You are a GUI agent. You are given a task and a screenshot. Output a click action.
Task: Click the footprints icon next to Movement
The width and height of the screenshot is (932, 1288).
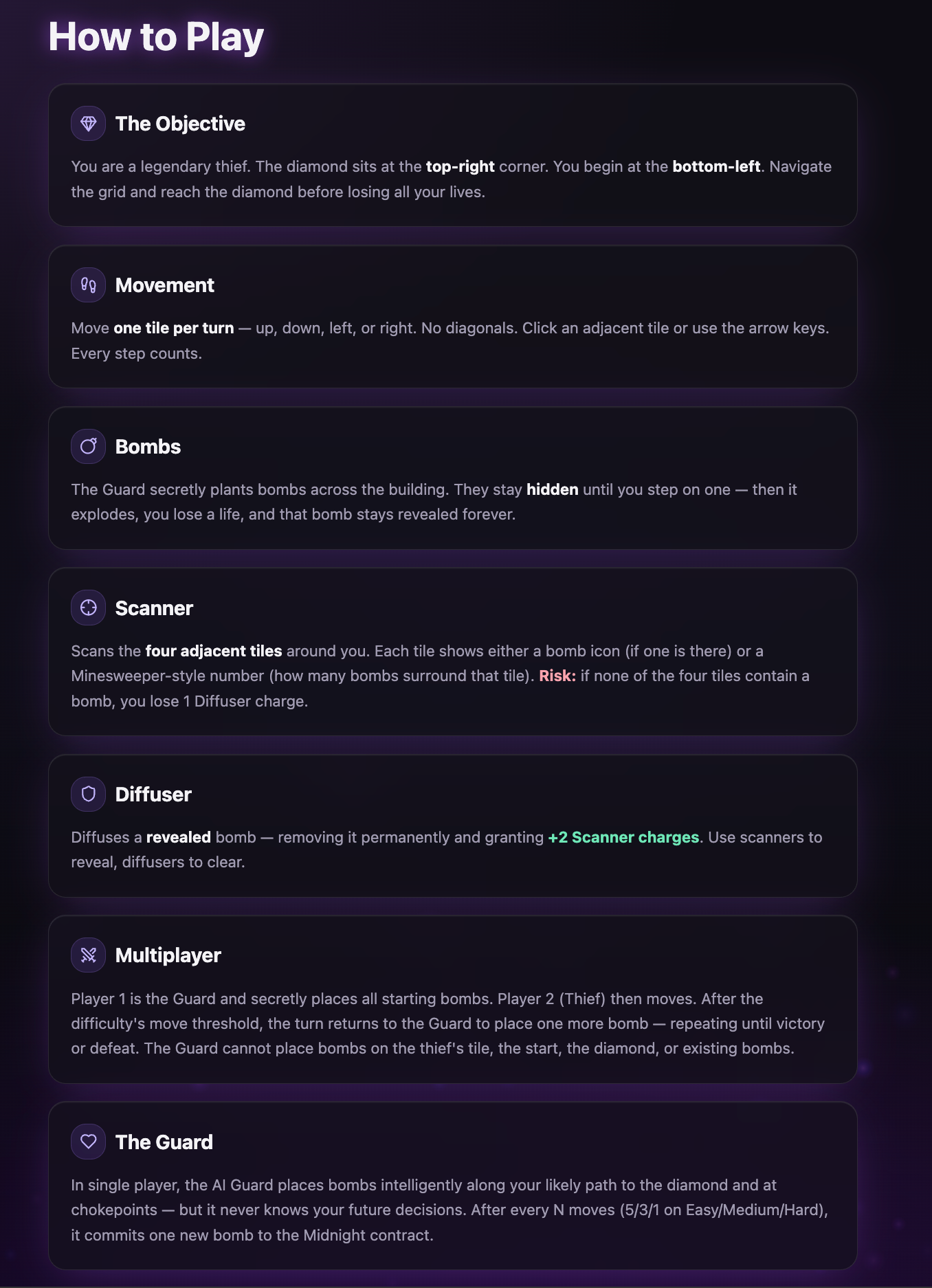click(x=88, y=285)
